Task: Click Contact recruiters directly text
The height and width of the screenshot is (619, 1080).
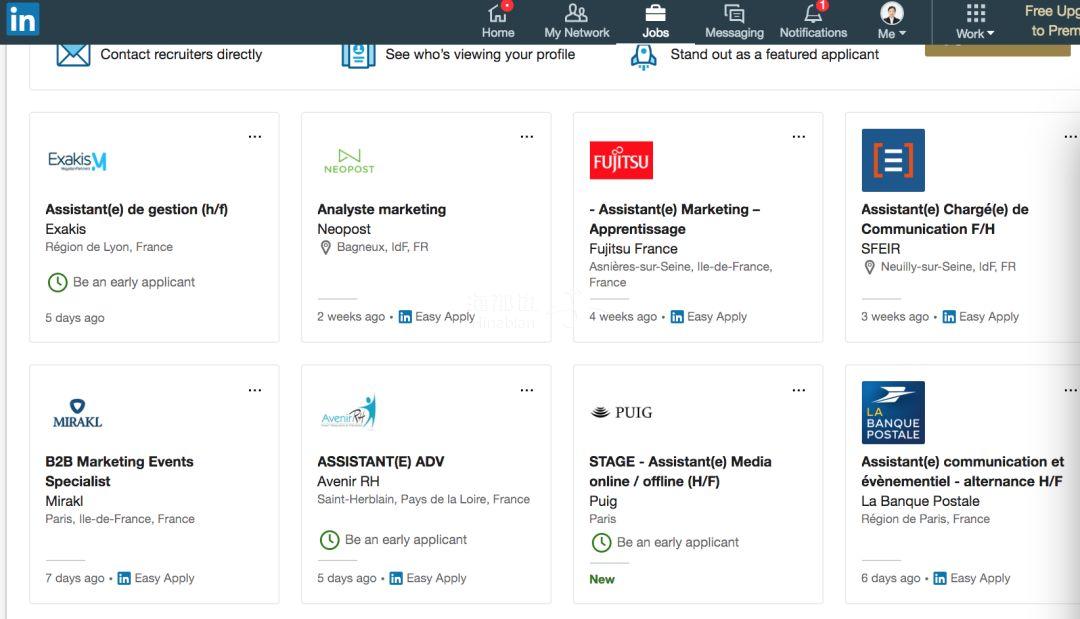Action: click(181, 54)
